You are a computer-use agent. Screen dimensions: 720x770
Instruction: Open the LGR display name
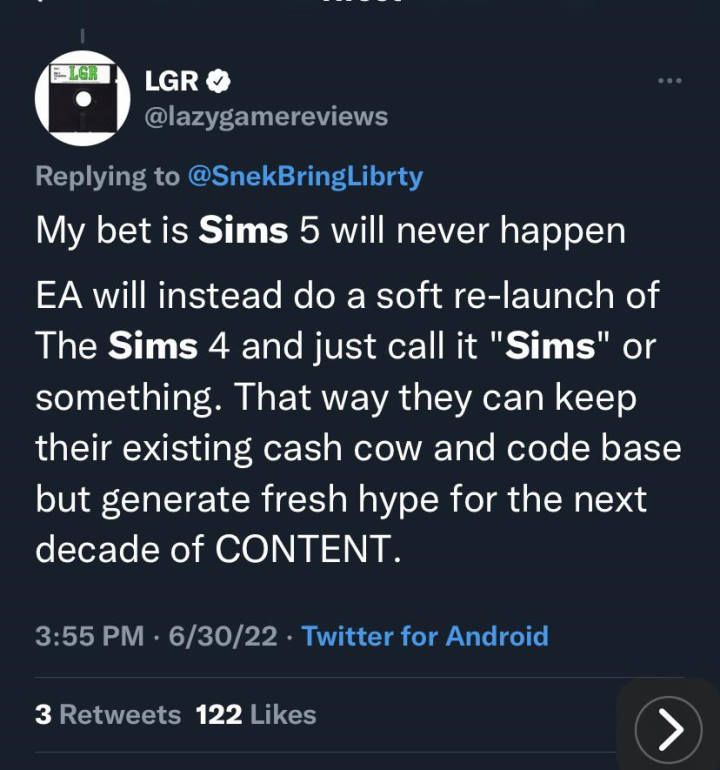[171, 81]
